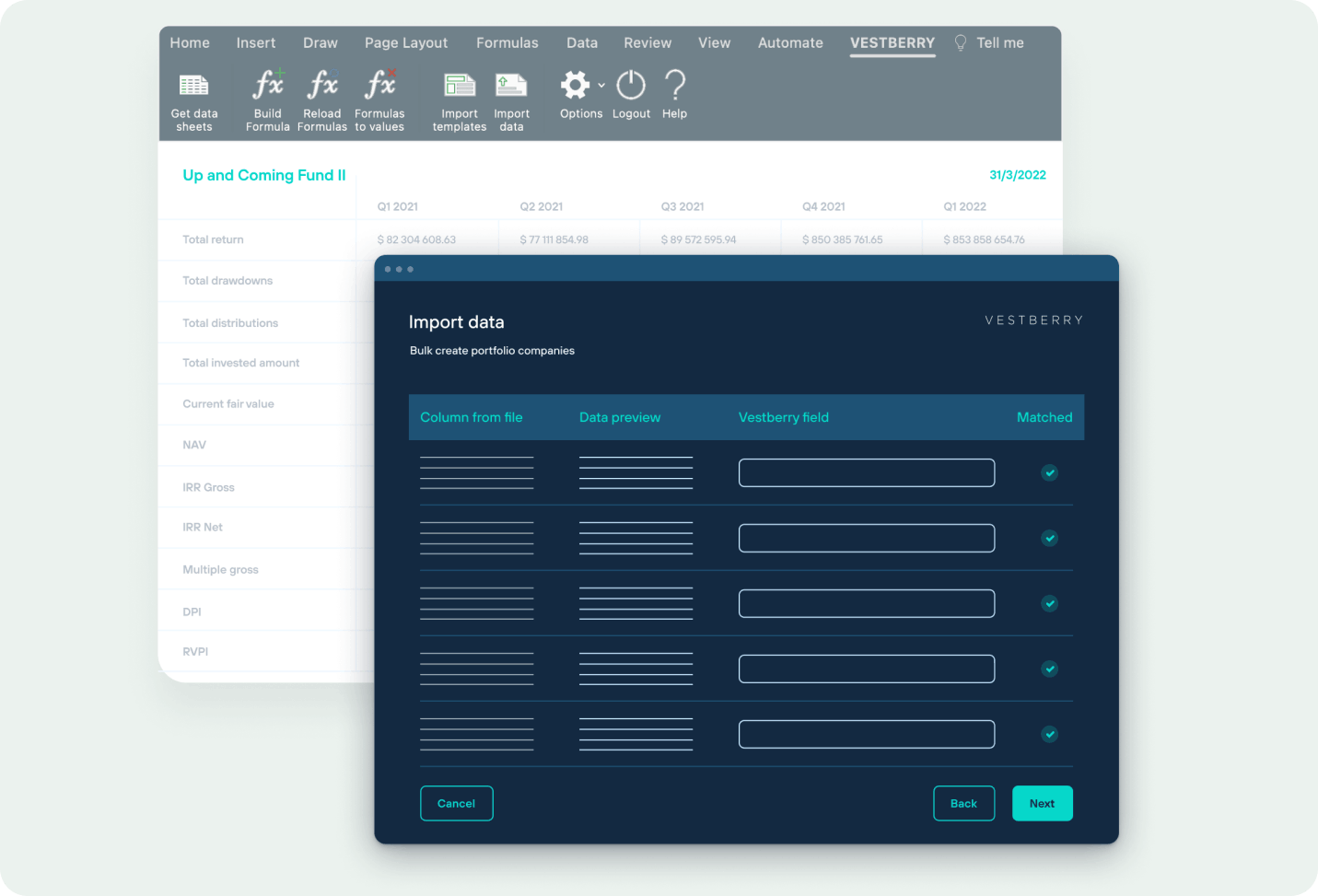Screen dimensions: 1318x896
Task: Click the Up and Coming Fund II title
Action: (264, 175)
